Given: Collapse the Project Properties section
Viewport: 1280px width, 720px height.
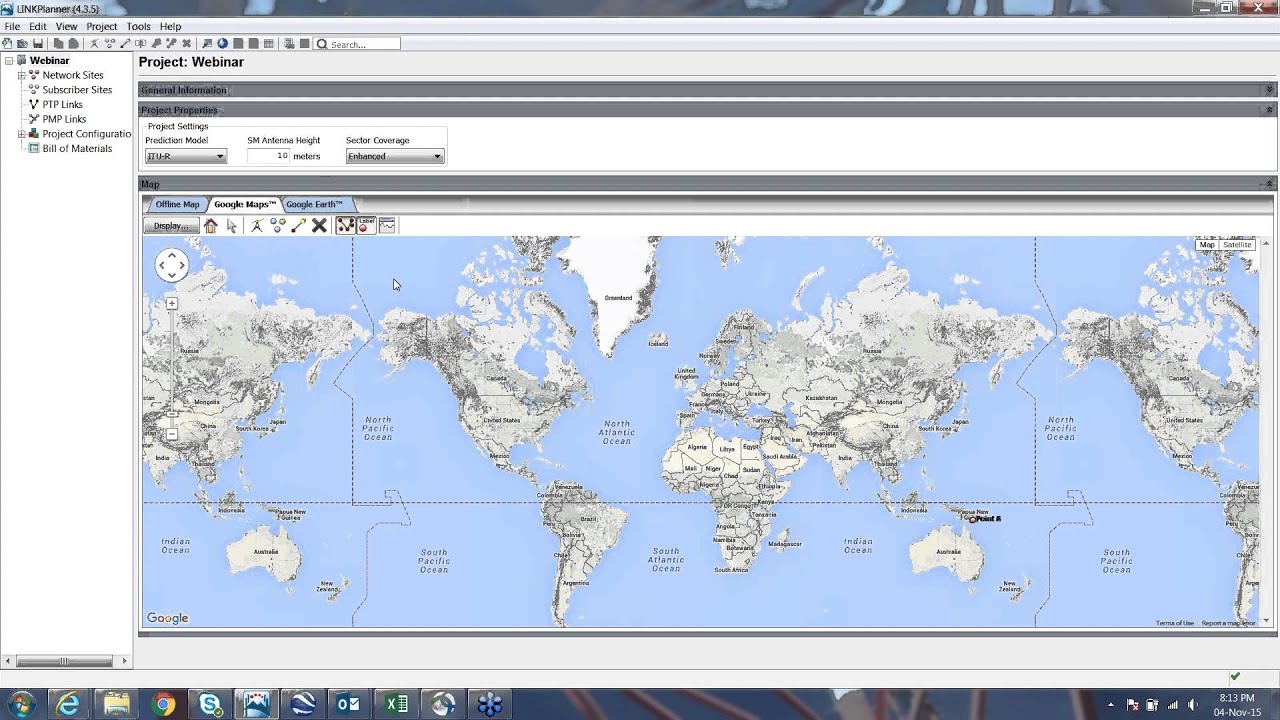Looking at the screenshot, I should pos(1269,110).
